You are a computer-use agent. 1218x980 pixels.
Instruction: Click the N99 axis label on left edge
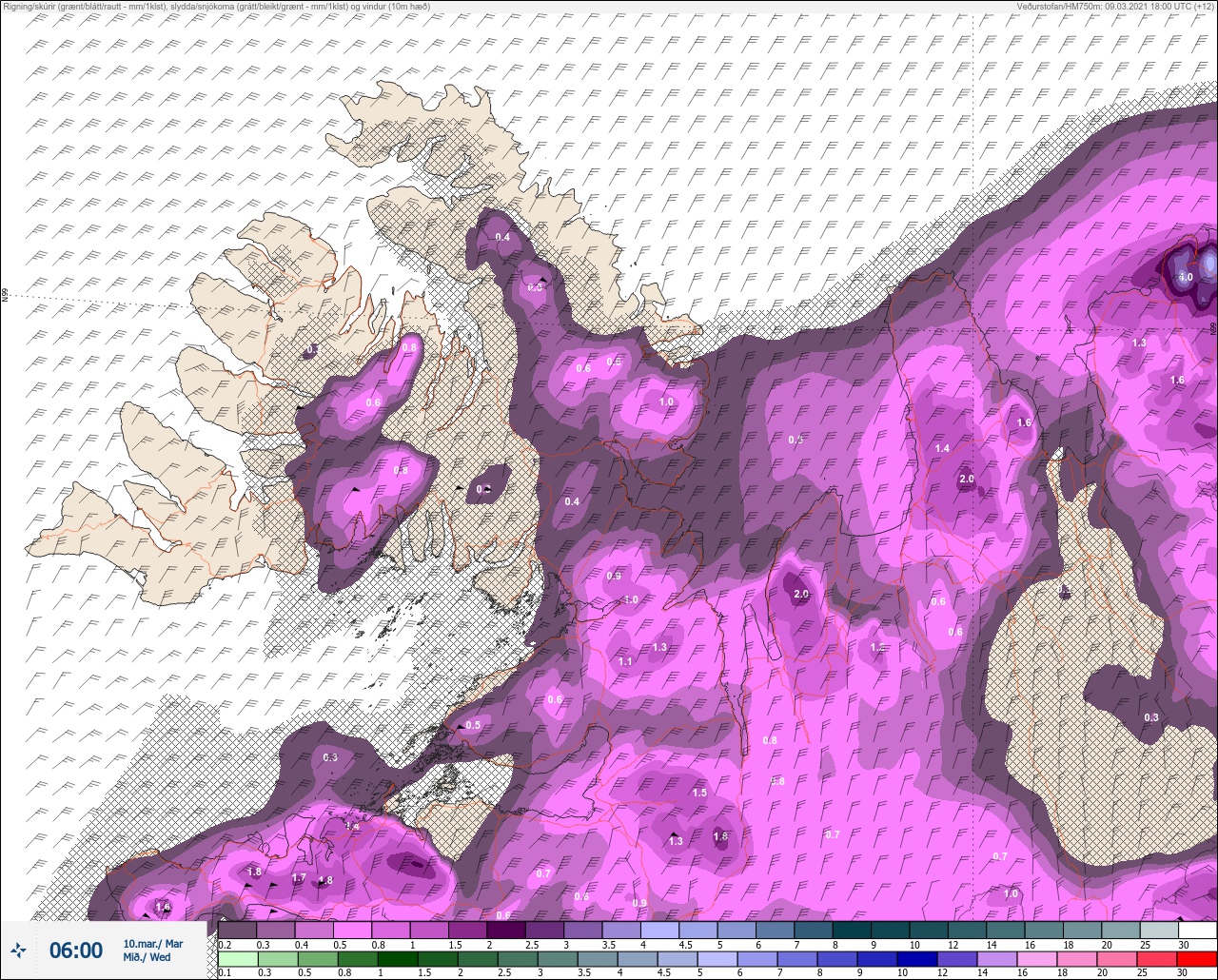pyautogui.click(x=5, y=296)
